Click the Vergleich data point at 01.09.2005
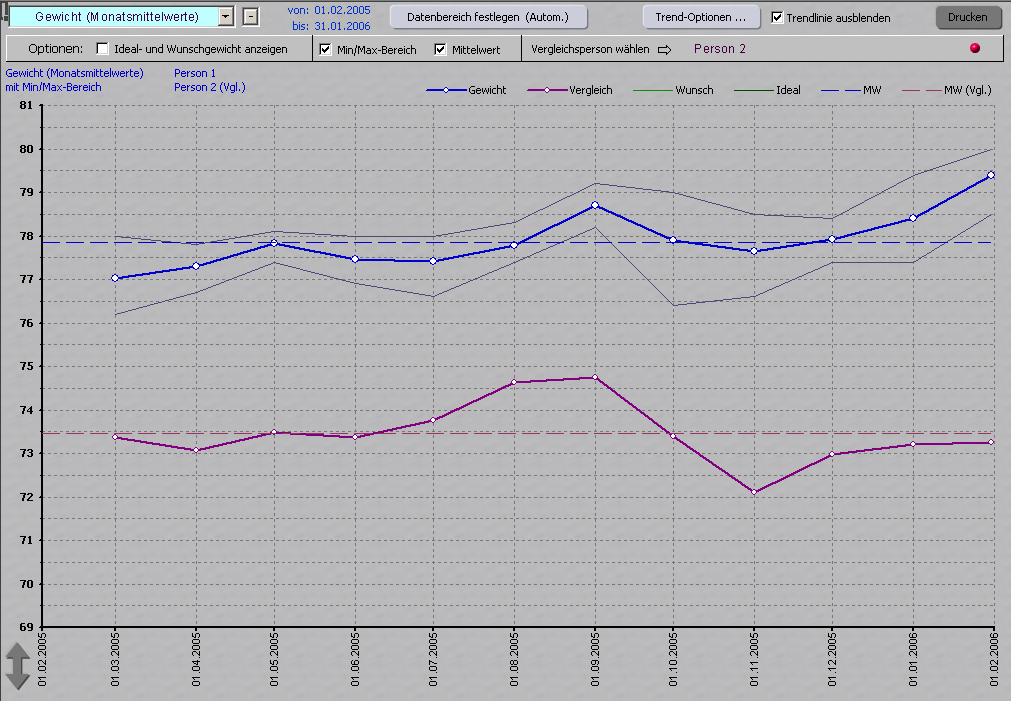 595,377
